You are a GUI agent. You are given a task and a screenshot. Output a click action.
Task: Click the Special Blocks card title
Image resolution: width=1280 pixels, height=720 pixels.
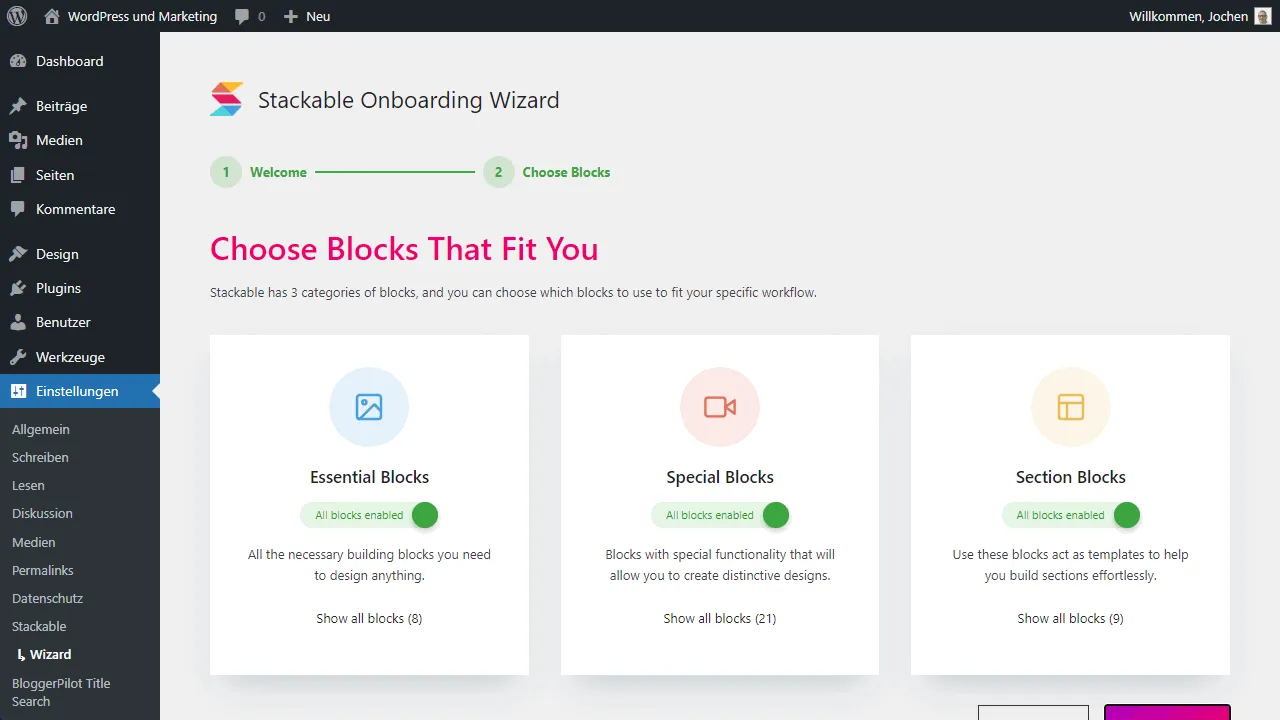pyautogui.click(x=720, y=477)
